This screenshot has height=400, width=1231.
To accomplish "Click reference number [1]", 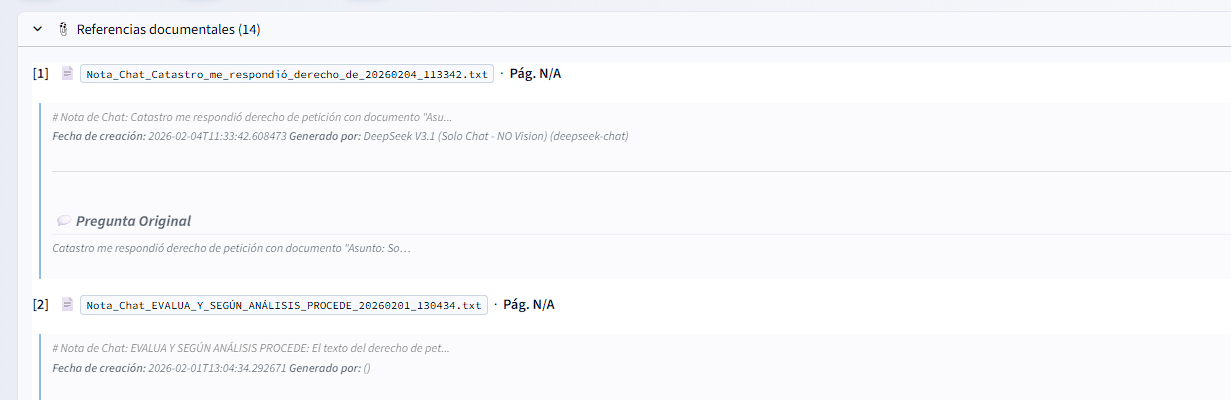I will tap(41, 74).
